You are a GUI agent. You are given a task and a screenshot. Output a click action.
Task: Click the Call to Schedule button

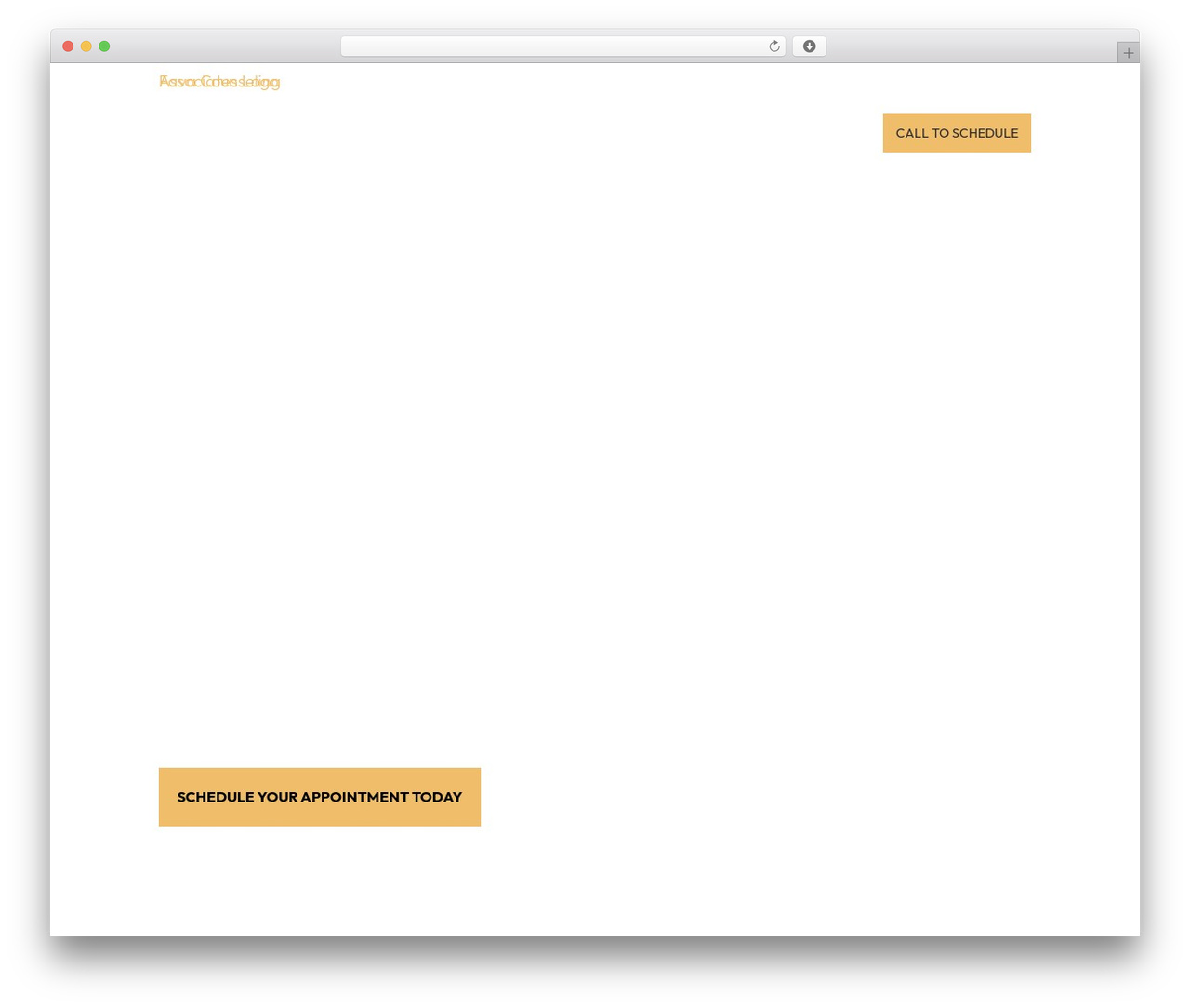[957, 133]
